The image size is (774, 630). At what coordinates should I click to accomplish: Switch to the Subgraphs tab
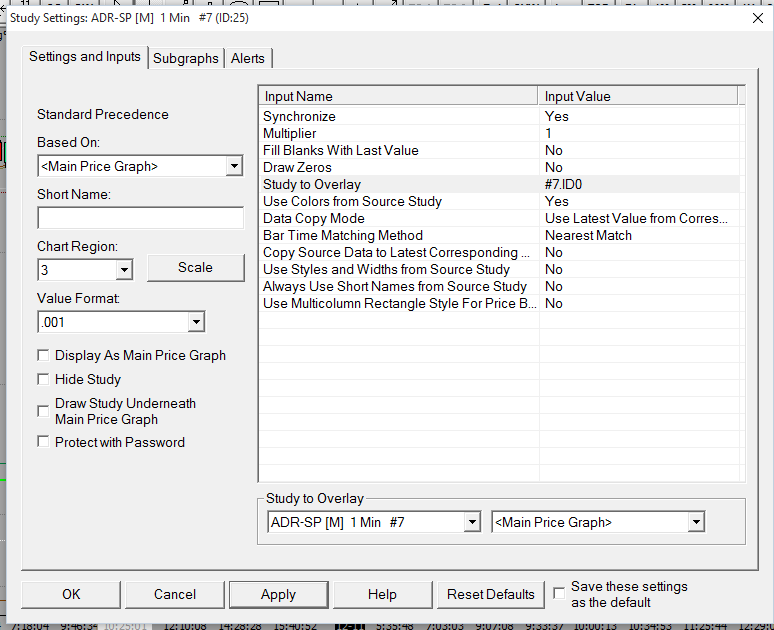[186, 58]
